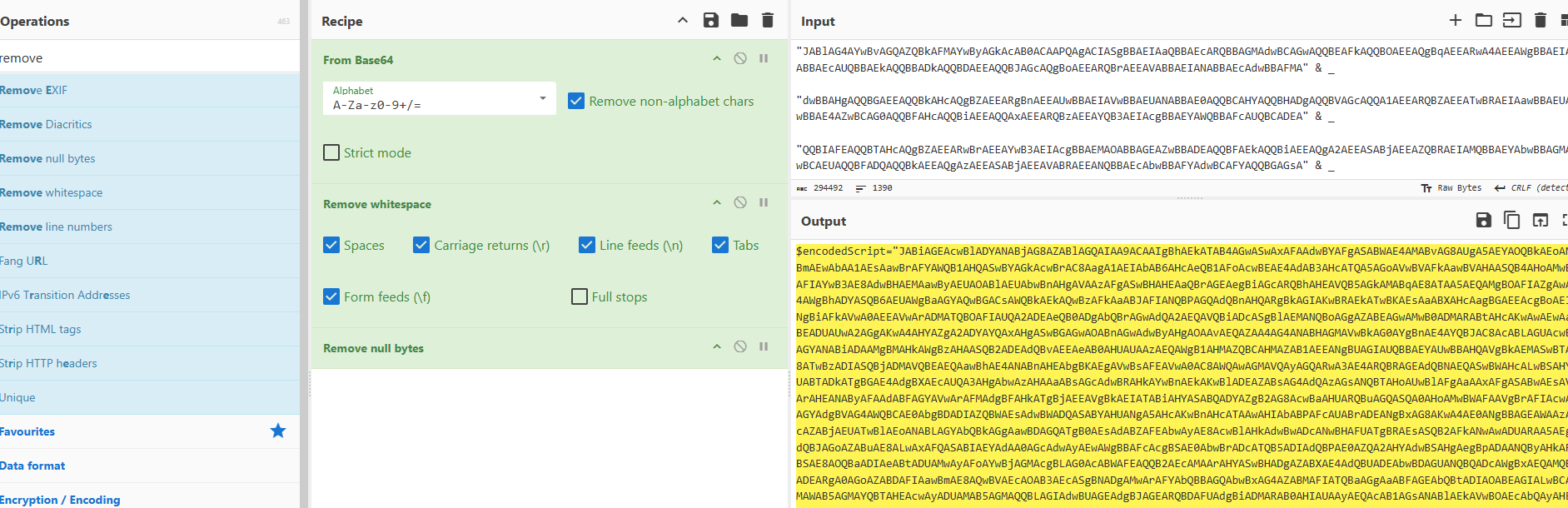This screenshot has width=1568, height=508.
Task: Copy output to clipboard
Action: [1511, 221]
